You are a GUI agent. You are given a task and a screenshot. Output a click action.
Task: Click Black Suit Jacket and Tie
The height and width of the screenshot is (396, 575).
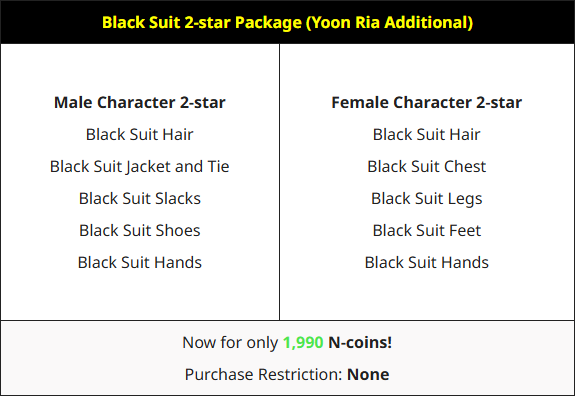point(140,166)
